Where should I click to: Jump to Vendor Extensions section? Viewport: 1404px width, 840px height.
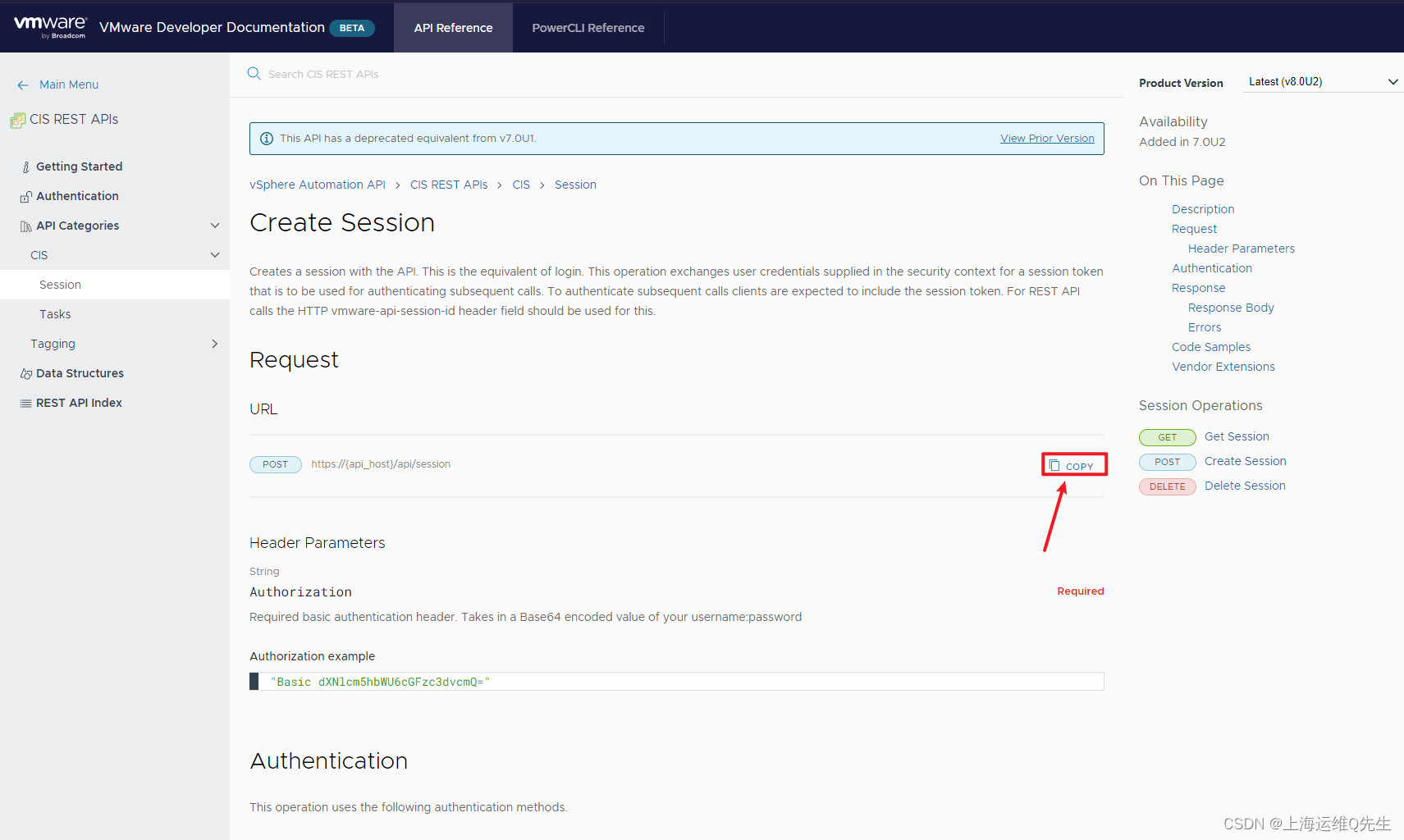point(1223,367)
